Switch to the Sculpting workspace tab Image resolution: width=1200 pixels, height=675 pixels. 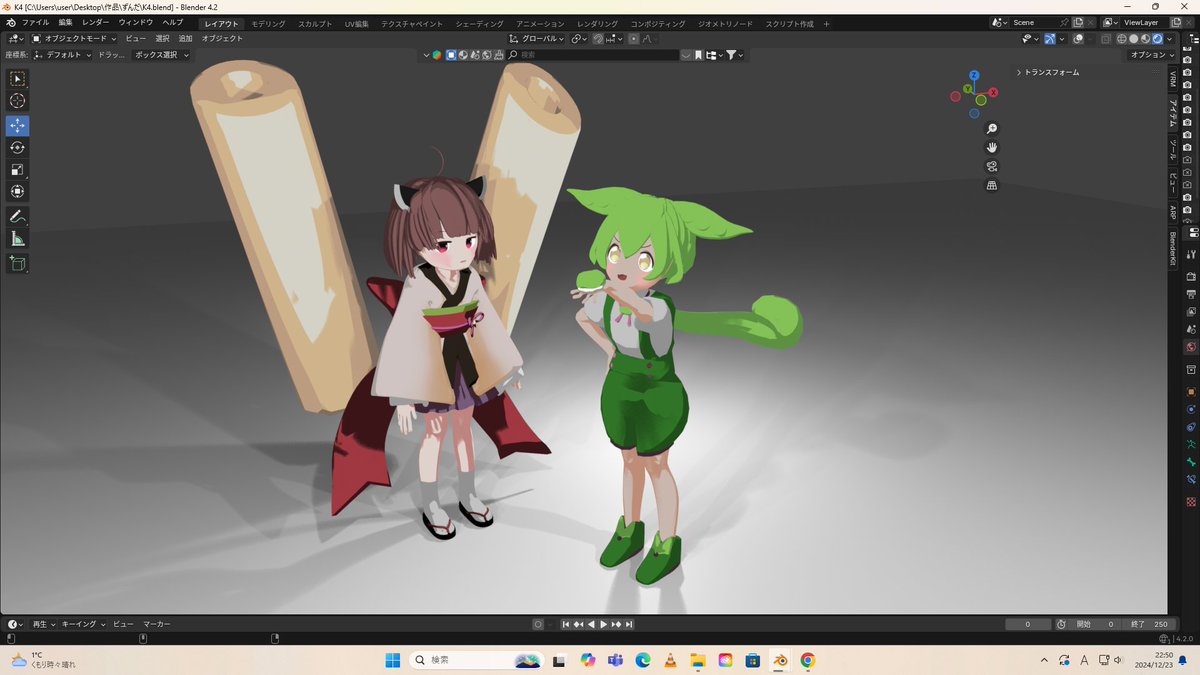(x=315, y=23)
